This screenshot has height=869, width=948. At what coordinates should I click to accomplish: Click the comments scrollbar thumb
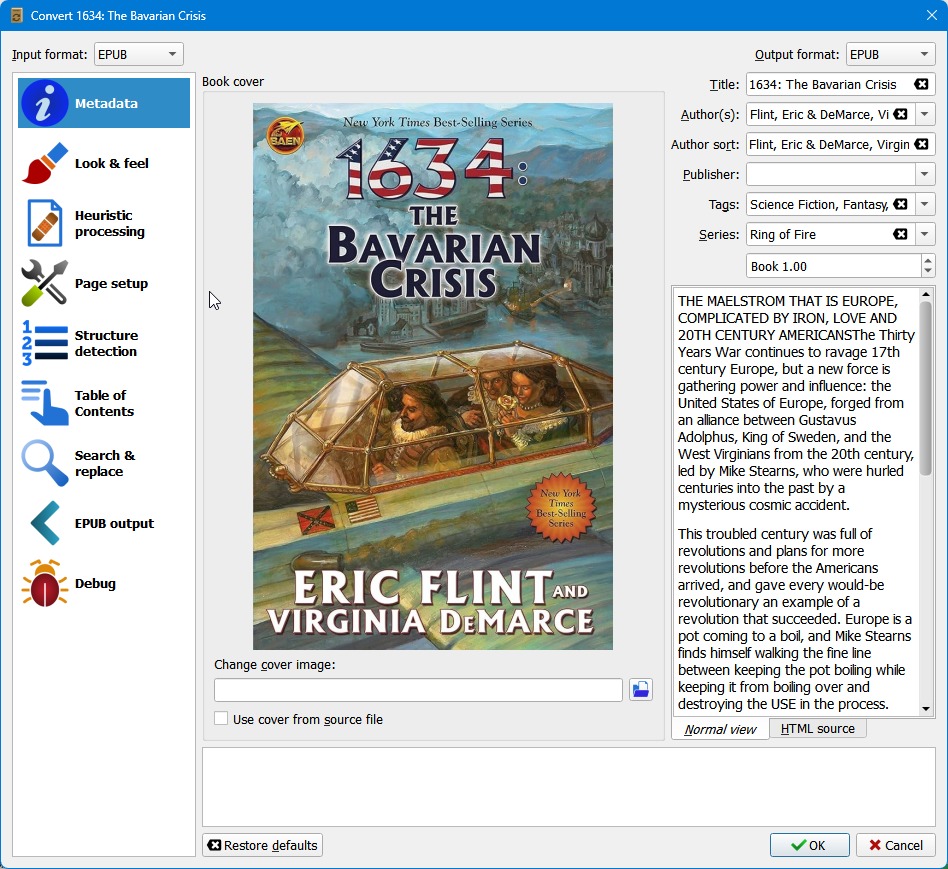tap(926, 387)
